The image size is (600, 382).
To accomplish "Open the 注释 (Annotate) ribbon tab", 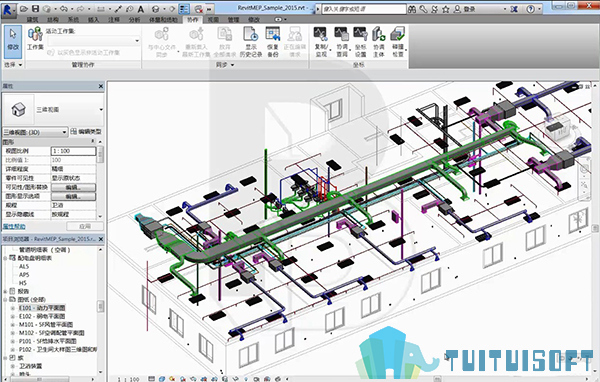I will pos(114,20).
